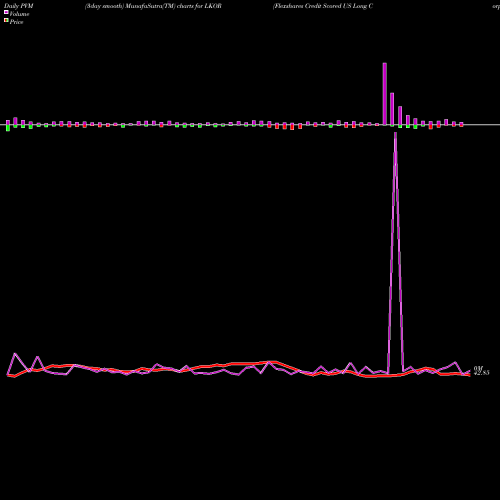Click the '0M' axis label at right
This screenshot has width=500, height=500.
click(478, 368)
